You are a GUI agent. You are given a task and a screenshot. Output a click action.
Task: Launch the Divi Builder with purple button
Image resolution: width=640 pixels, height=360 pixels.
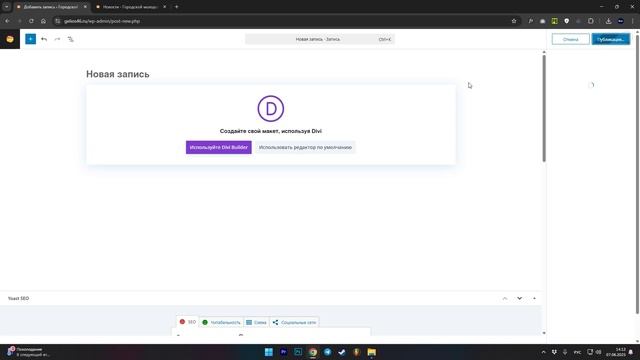[218, 147]
